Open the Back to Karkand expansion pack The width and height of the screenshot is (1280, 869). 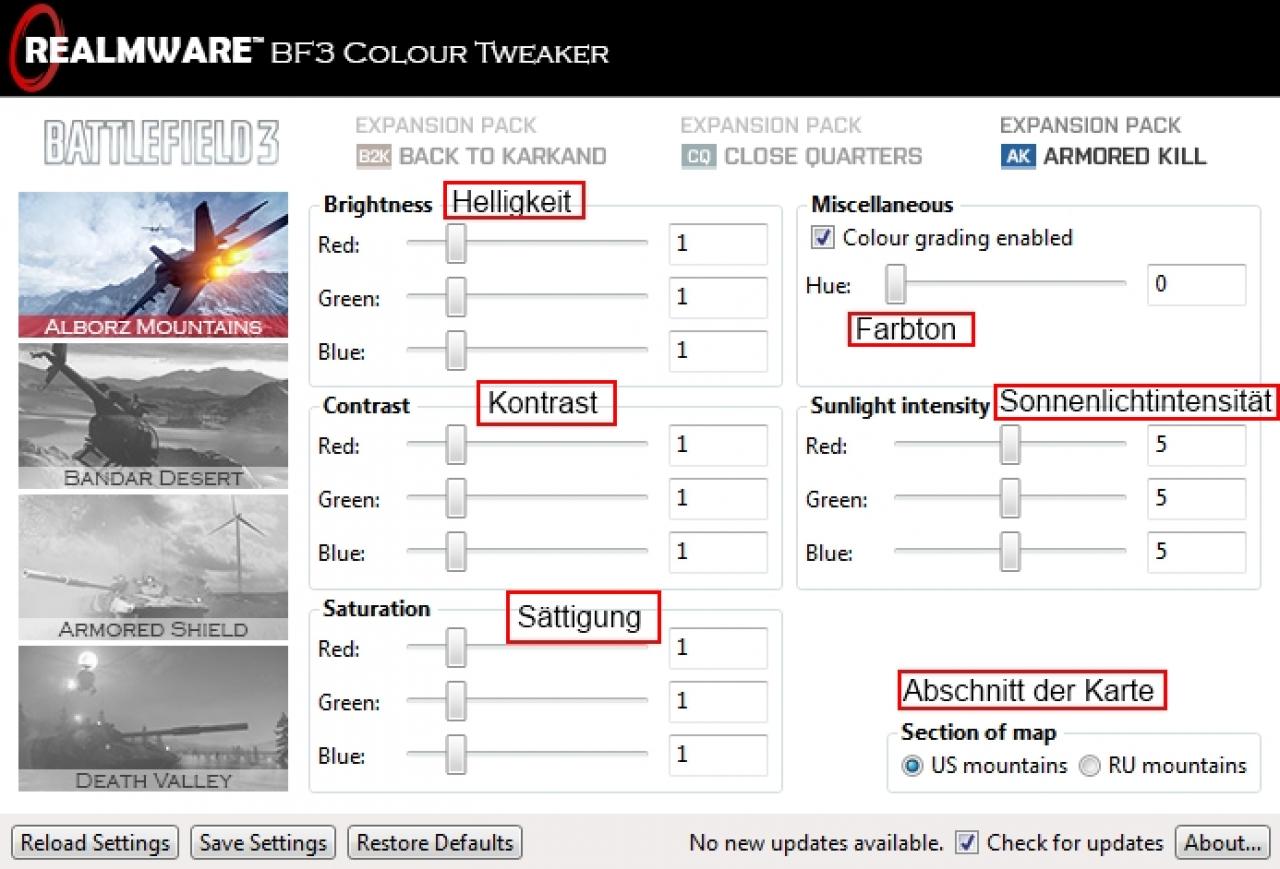click(481, 142)
